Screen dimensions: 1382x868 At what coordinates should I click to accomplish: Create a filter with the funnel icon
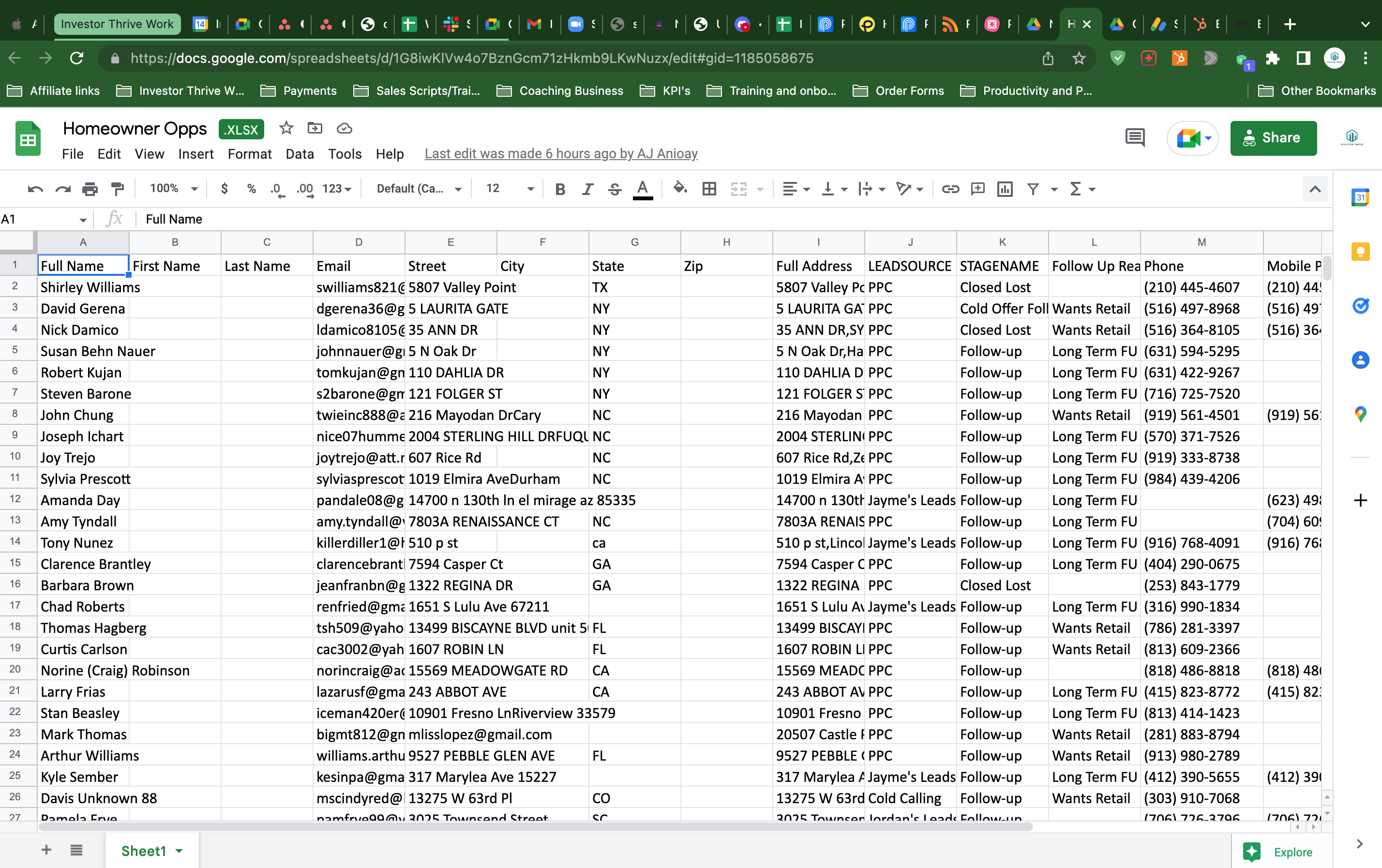click(1033, 189)
